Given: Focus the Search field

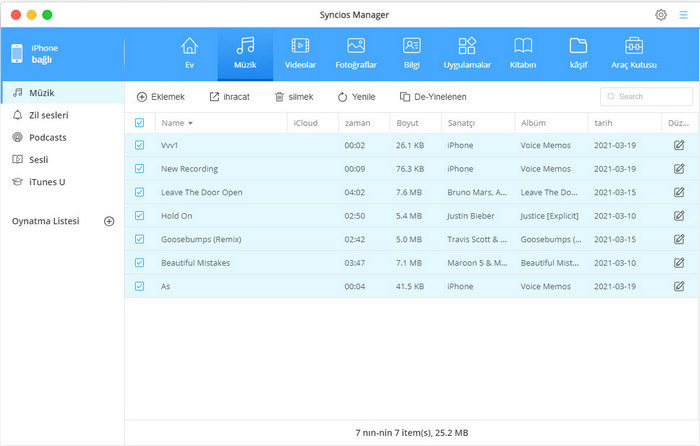Looking at the screenshot, I should (x=646, y=96).
